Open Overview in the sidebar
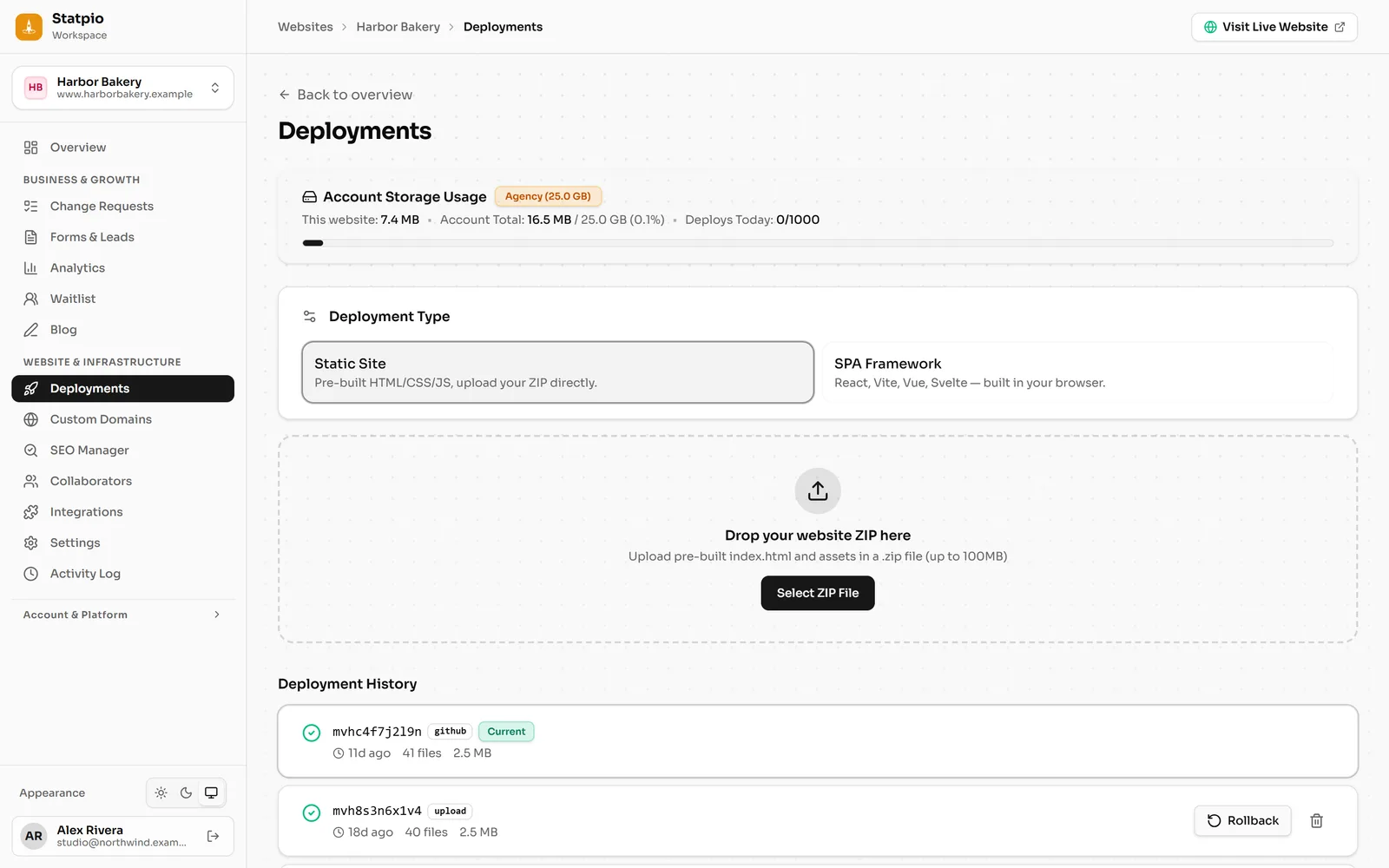Screen dimensions: 1389x868 point(122,148)
